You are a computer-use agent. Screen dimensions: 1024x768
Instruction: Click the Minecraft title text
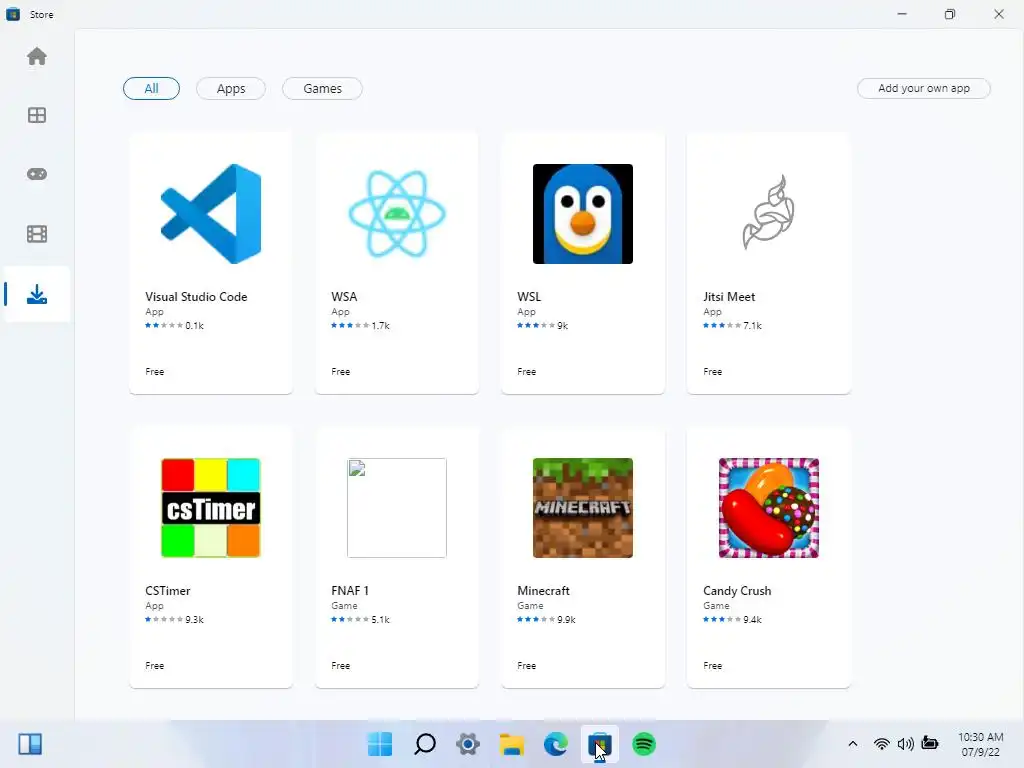tap(543, 590)
